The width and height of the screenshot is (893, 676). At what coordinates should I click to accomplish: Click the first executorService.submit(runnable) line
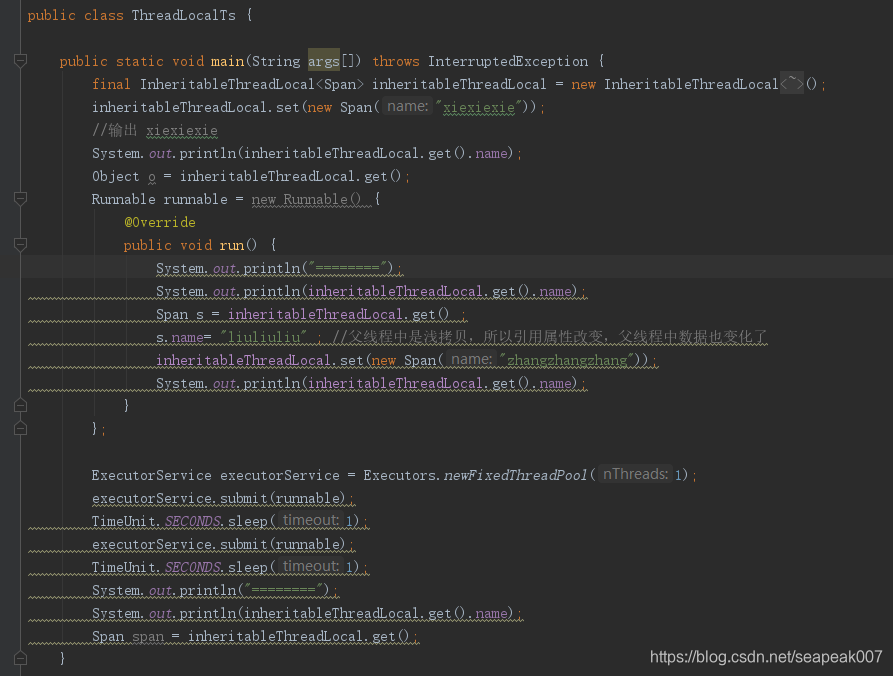(x=223, y=498)
